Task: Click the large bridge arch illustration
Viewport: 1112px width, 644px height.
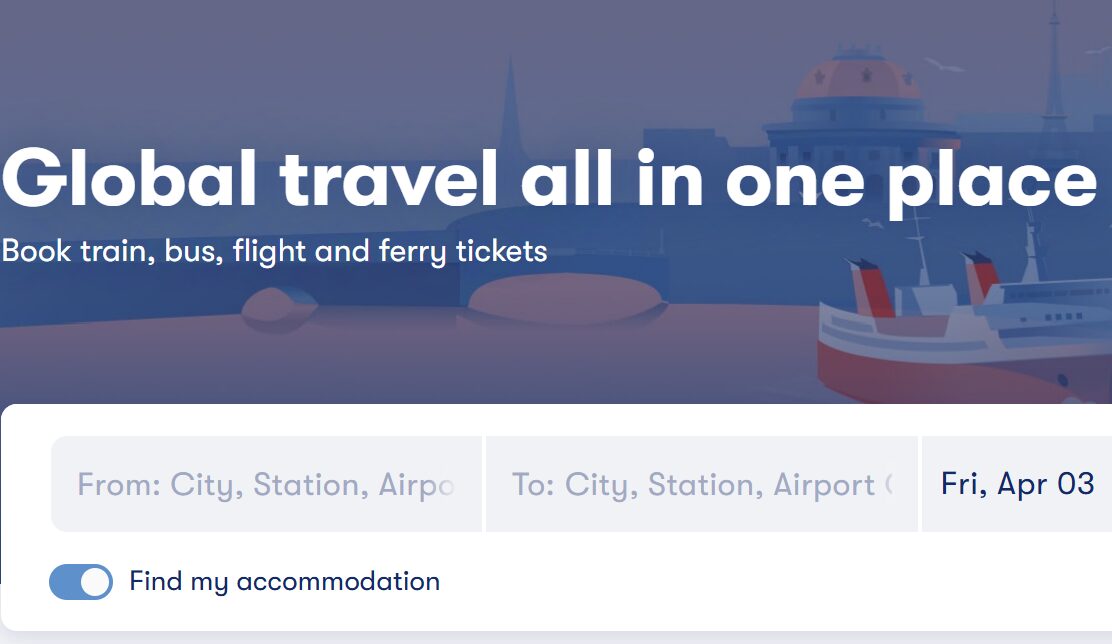Action: click(565, 298)
